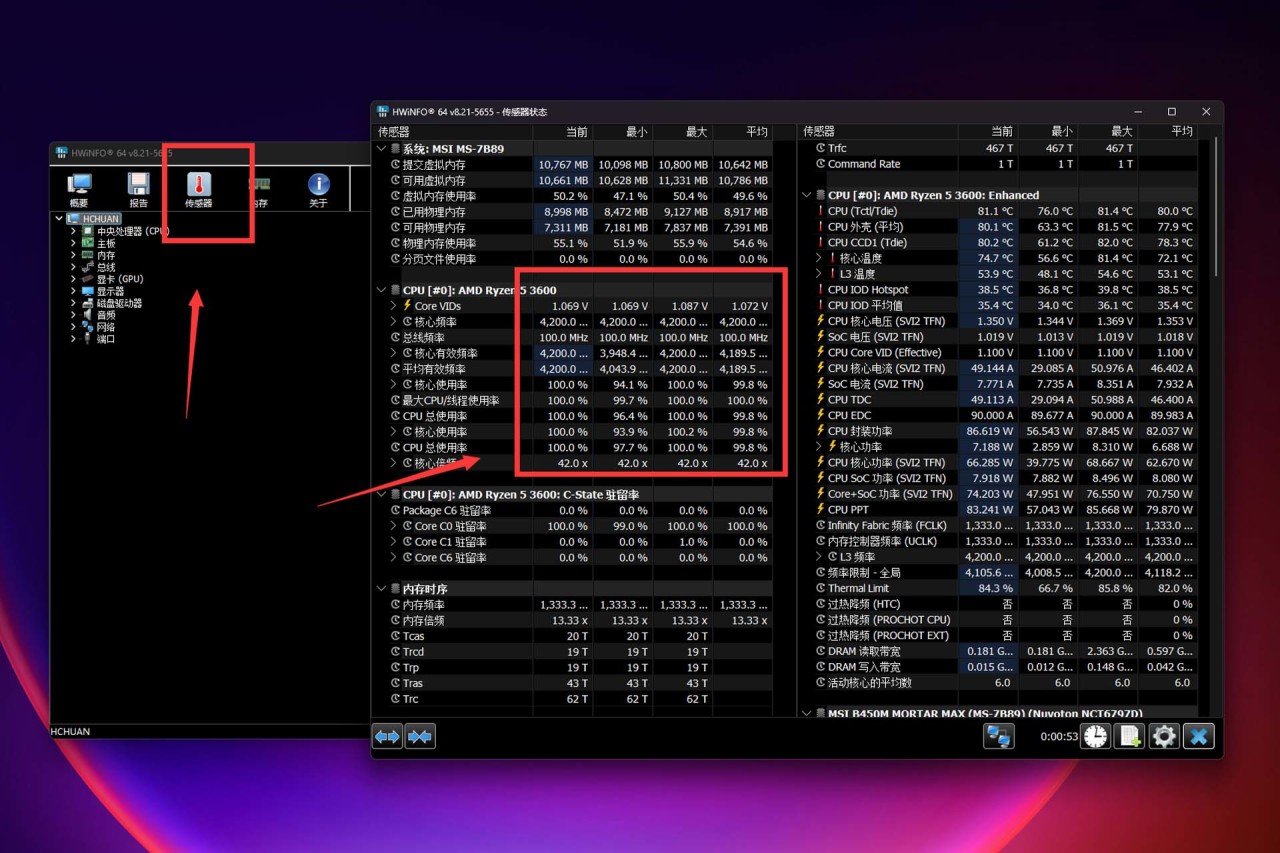Click the clock reset-timer icon

(1096, 737)
